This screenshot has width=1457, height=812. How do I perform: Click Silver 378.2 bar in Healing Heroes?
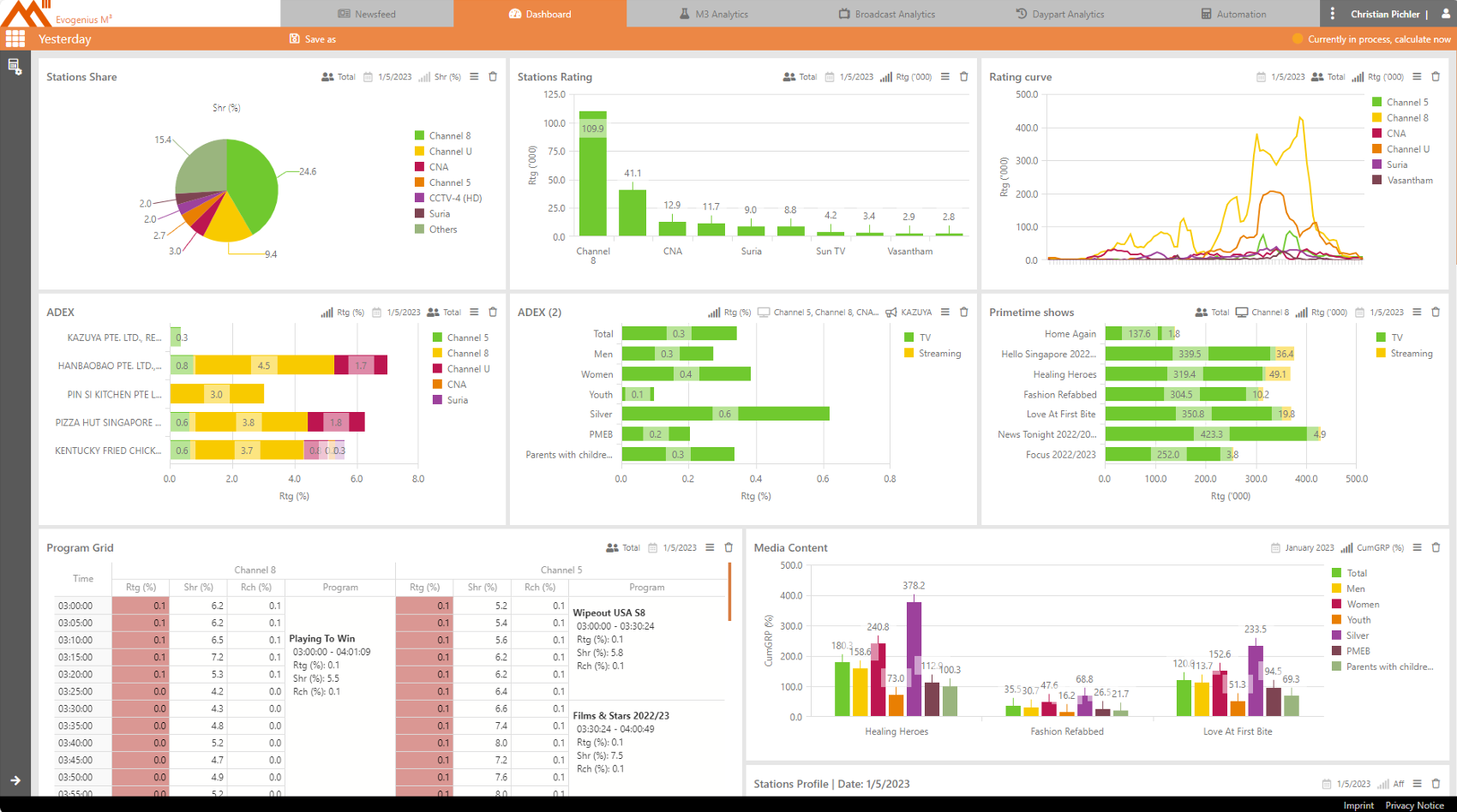[x=914, y=659]
